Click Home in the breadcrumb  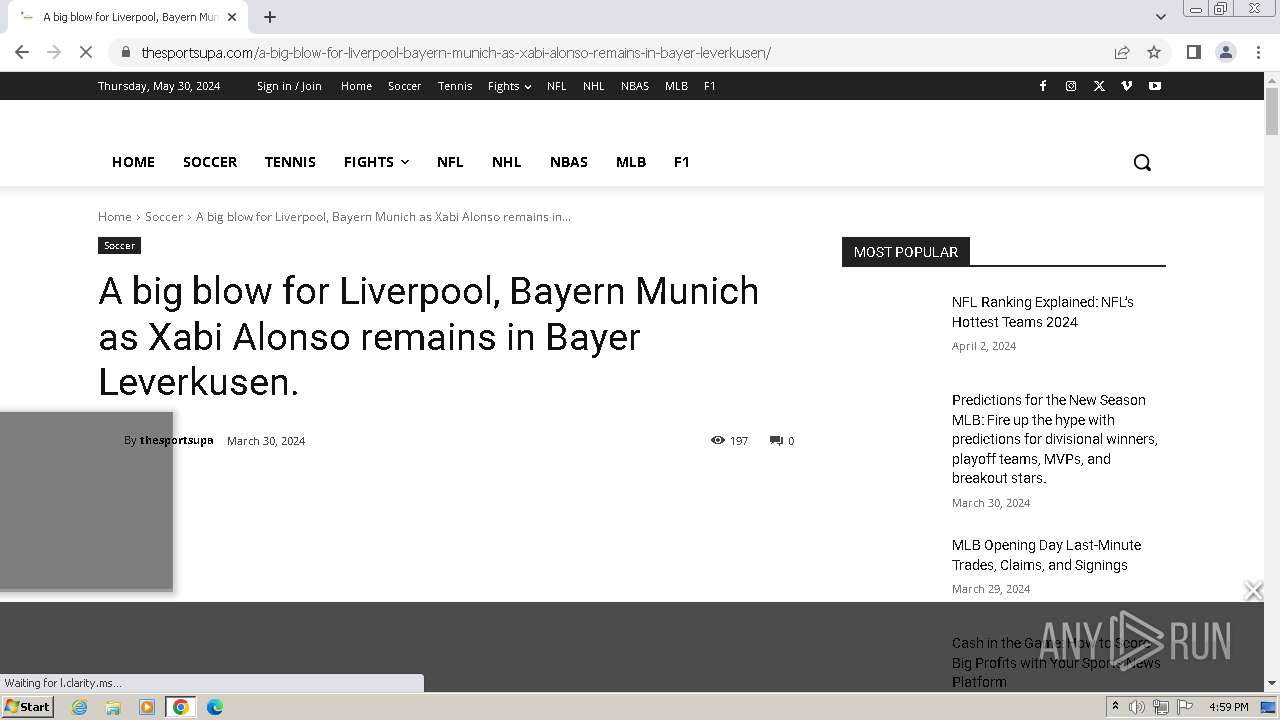click(115, 216)
